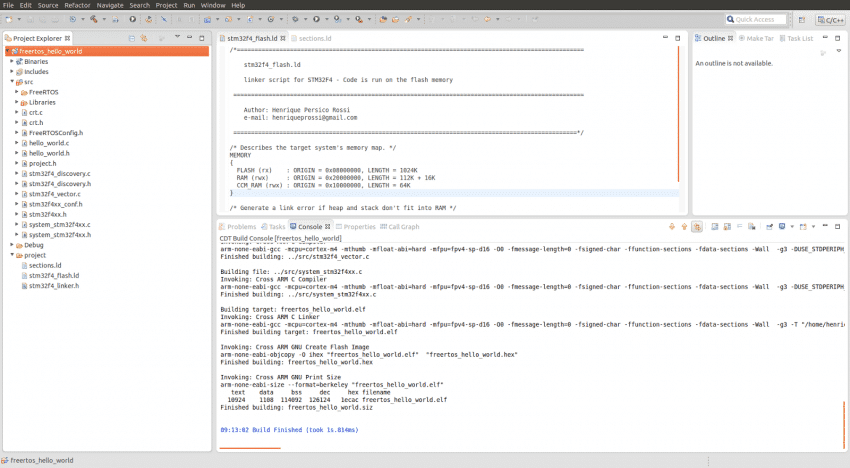The width and height of the screenshot is (850, 468).
Task: Click the console horizontal scrollbar
Action: pyautogui.click(x=250, y=448)
